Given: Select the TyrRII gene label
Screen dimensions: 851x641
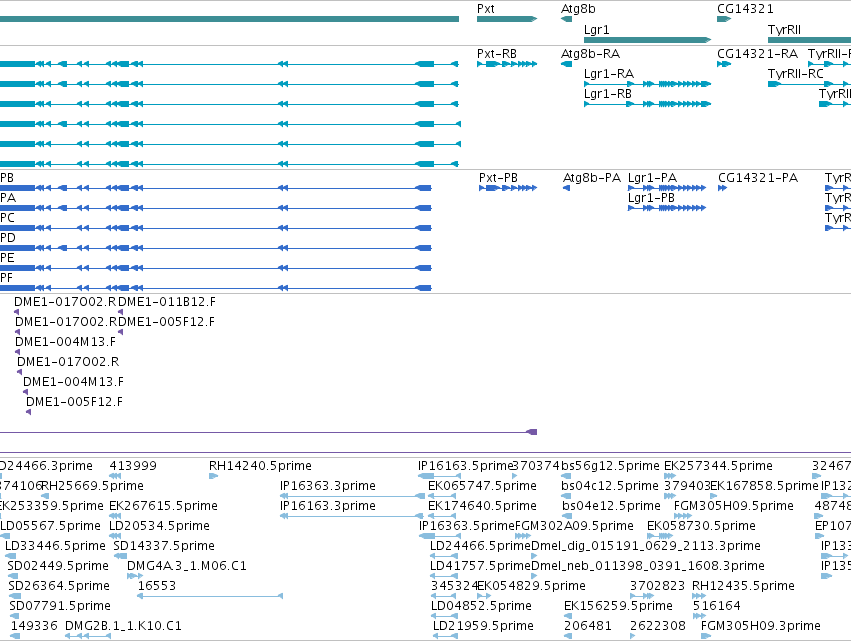Looking at the screenshot, I should pyautogui.click(x=784, y=30).
